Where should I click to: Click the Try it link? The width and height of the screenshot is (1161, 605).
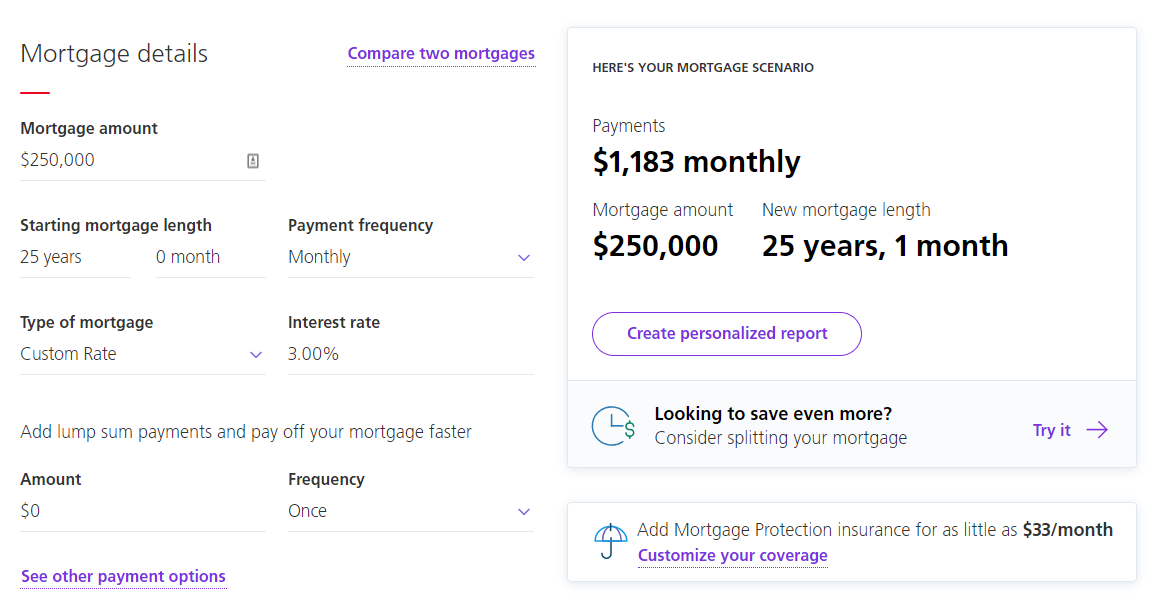(1052, 429)
